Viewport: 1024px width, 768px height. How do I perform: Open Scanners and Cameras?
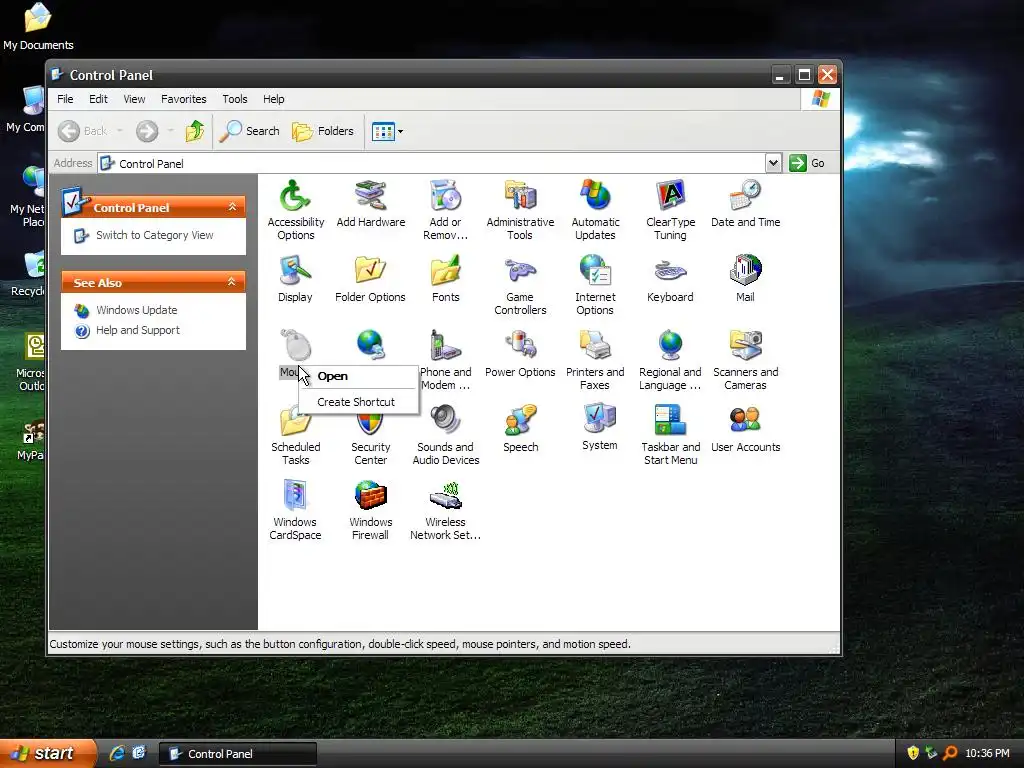(745, 360)
